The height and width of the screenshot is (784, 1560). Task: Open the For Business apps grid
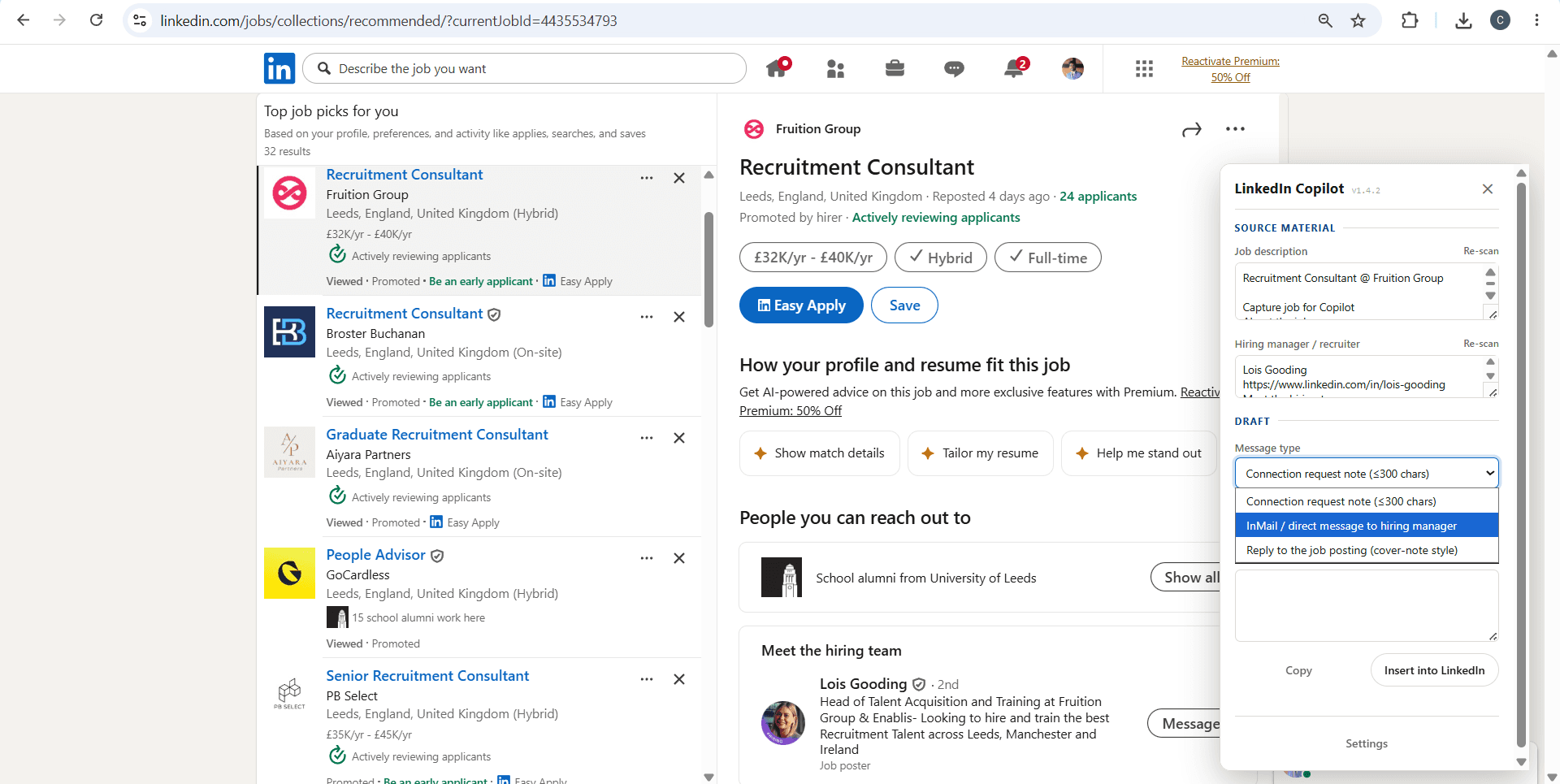pyautogui.click(x=1144, y=69)
